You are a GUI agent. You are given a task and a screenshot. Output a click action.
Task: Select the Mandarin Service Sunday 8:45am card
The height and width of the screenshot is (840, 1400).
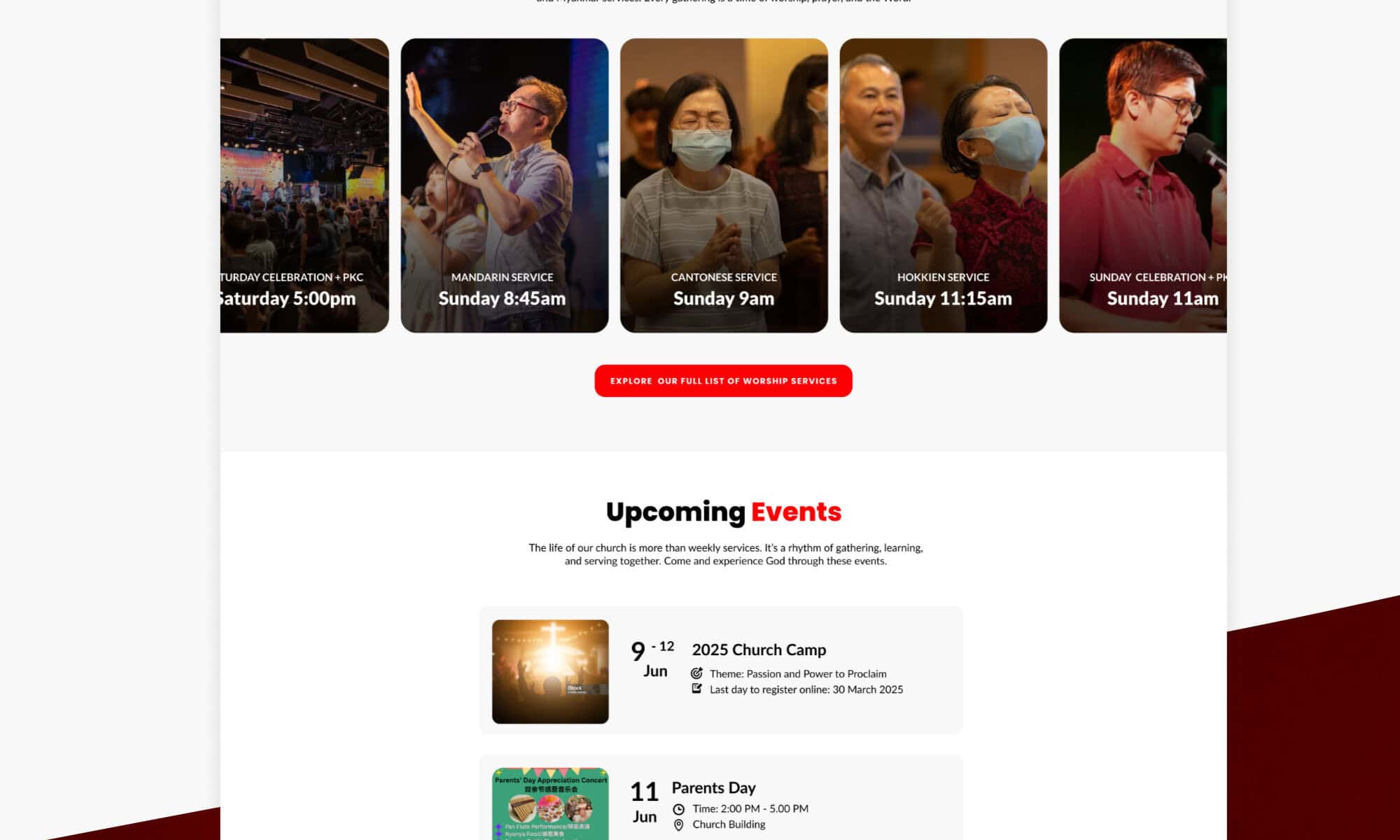tap(504, 185)
